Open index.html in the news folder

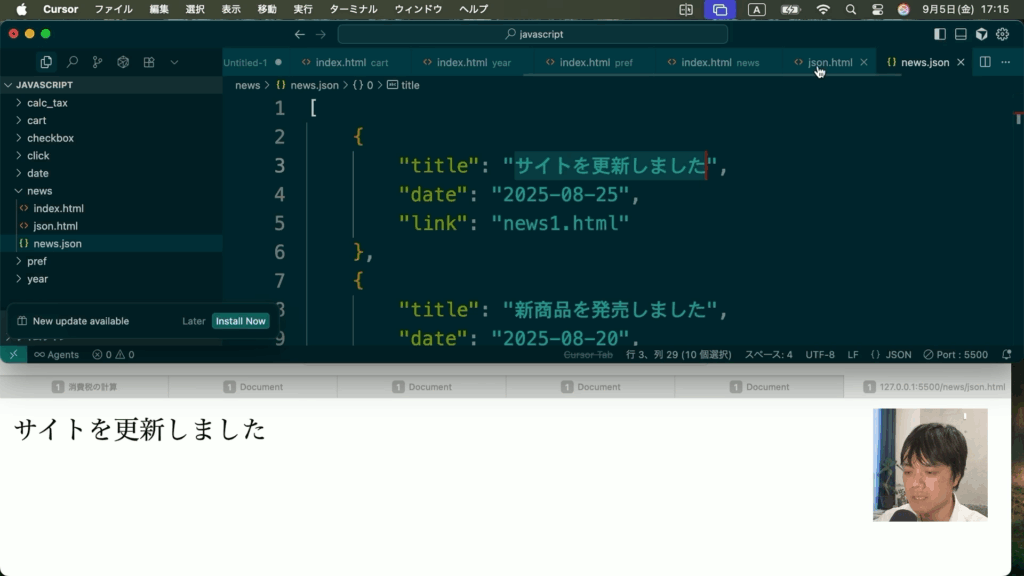[x=58, y=208]
